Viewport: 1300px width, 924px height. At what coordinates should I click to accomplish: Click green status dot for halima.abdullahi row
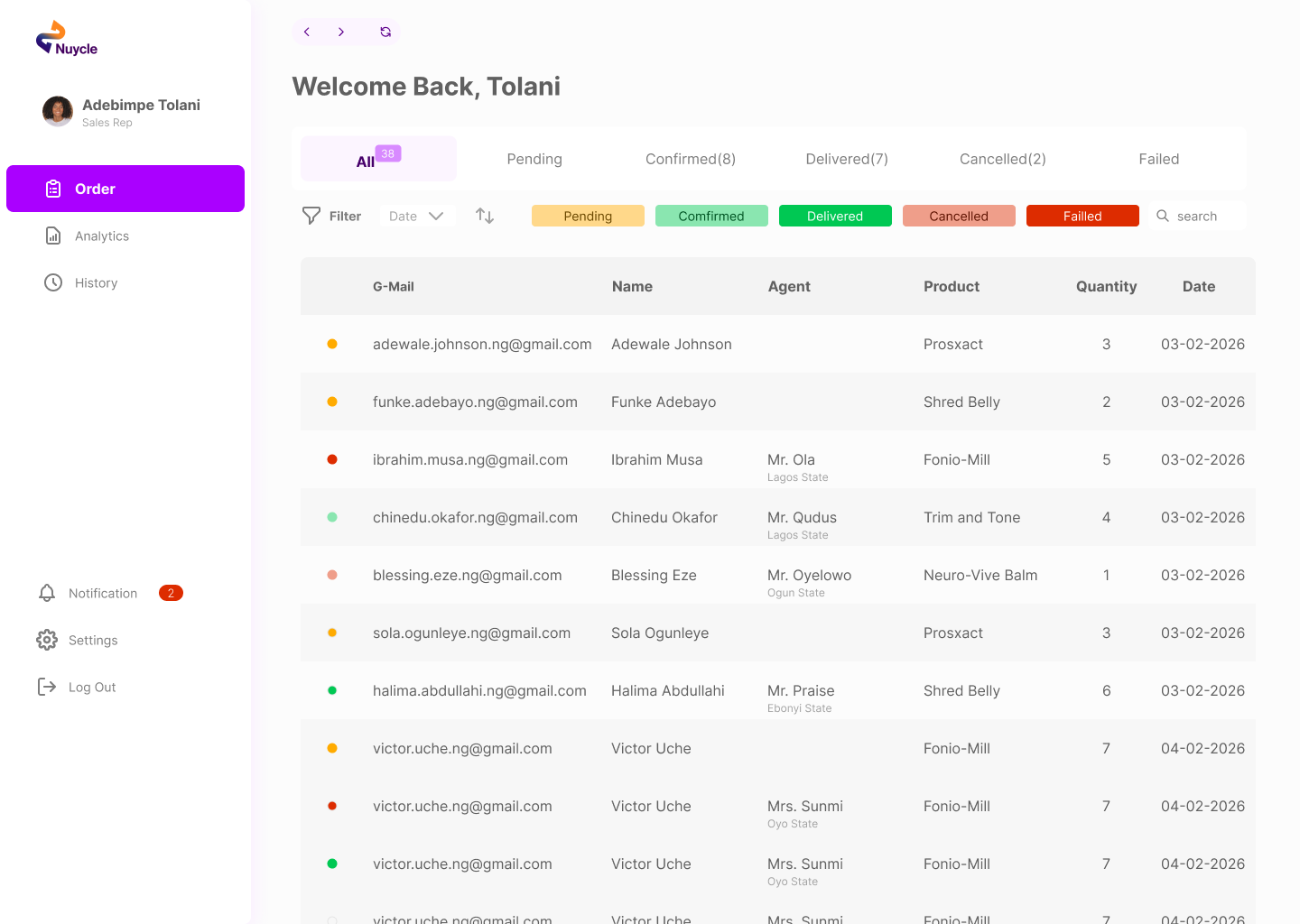[x=332, y=690]
